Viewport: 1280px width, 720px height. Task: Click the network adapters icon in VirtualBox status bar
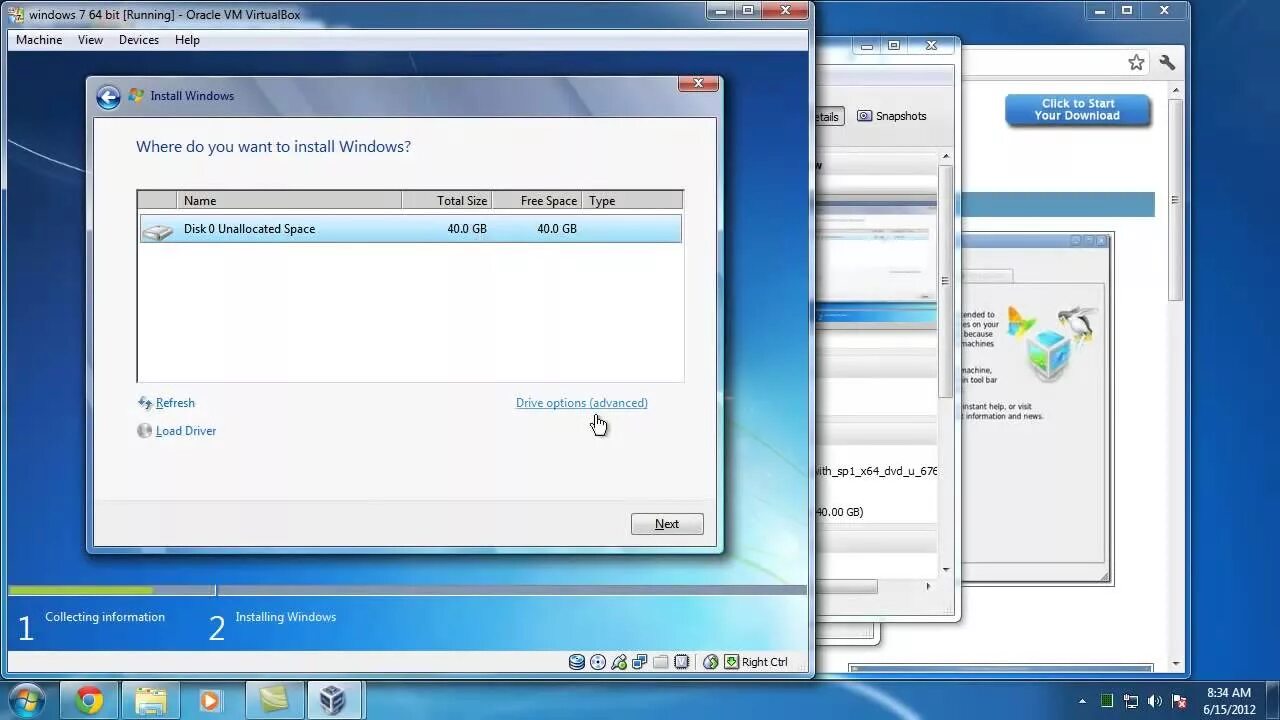(640, 662)
